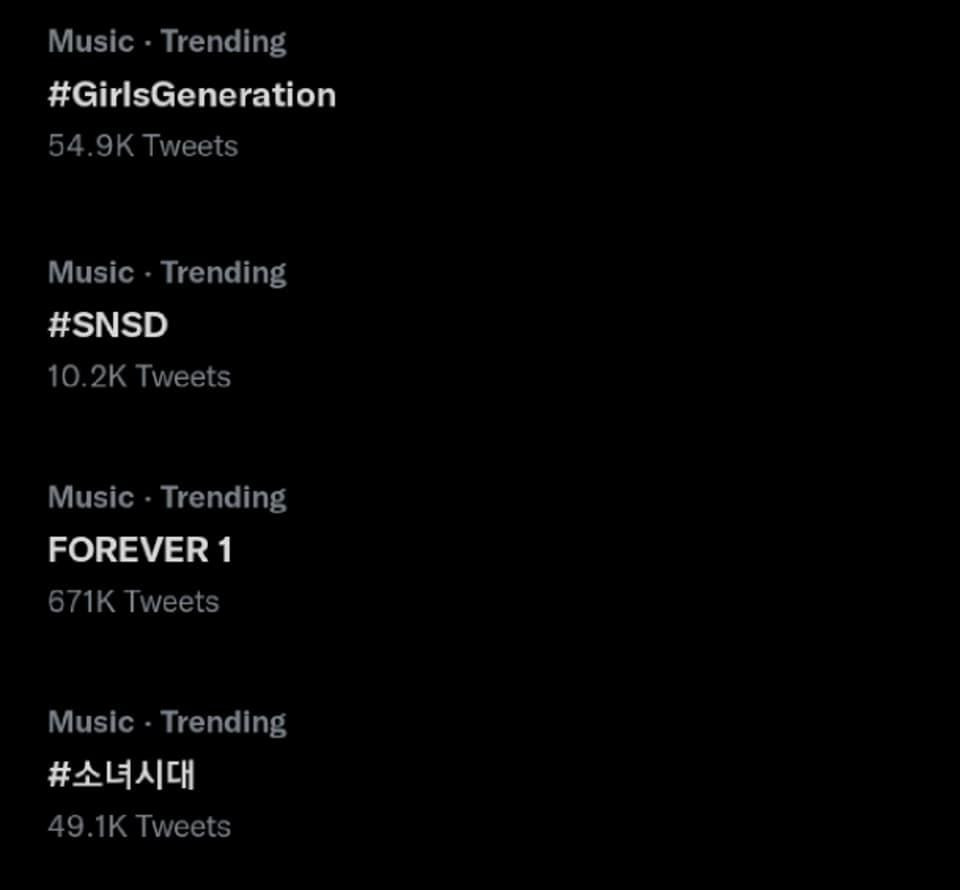
Task: Open the #GirlsGeneration trending topic
Action: (192, 95)
